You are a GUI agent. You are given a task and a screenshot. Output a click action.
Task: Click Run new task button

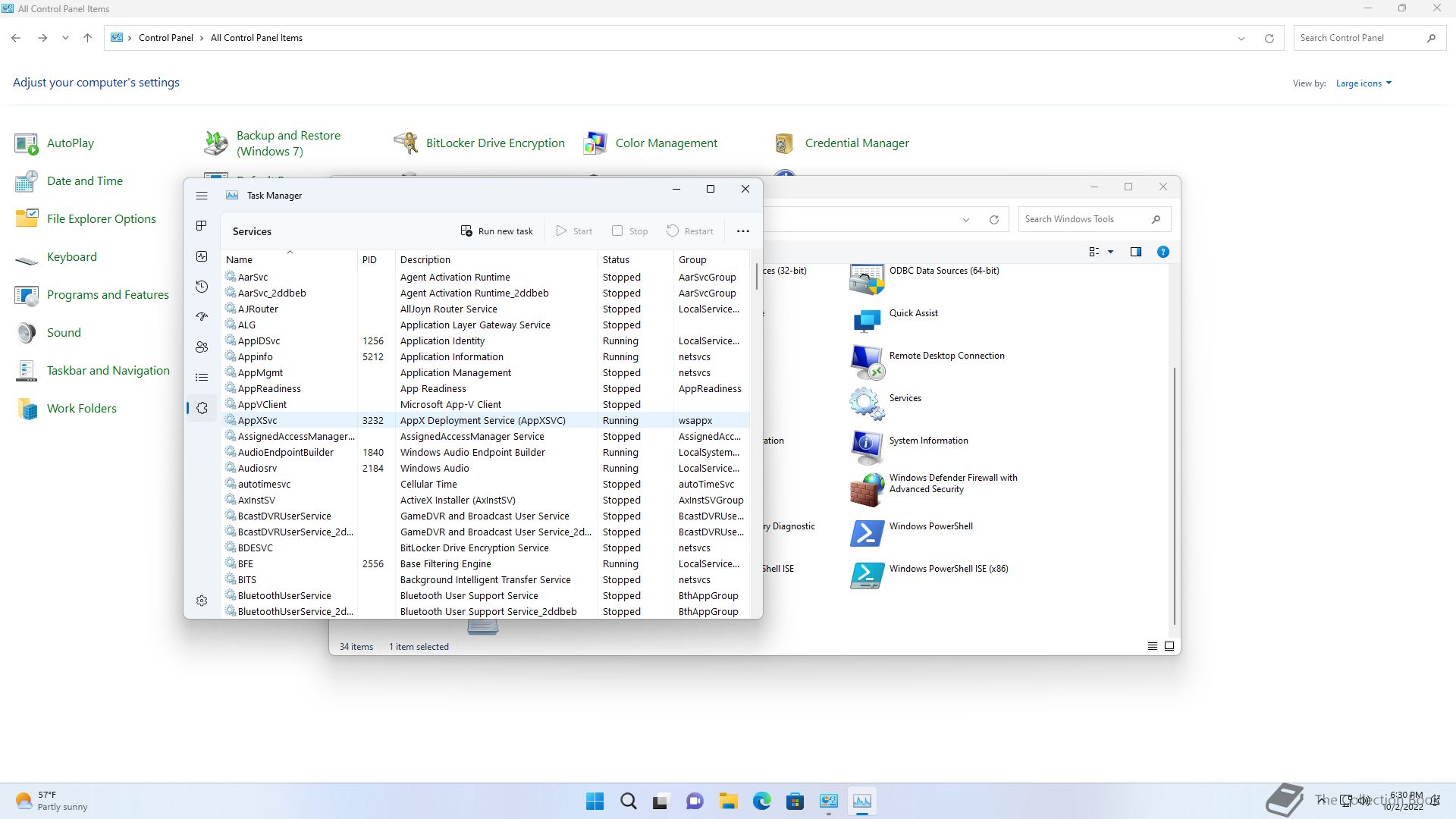[x=497, y=231]
